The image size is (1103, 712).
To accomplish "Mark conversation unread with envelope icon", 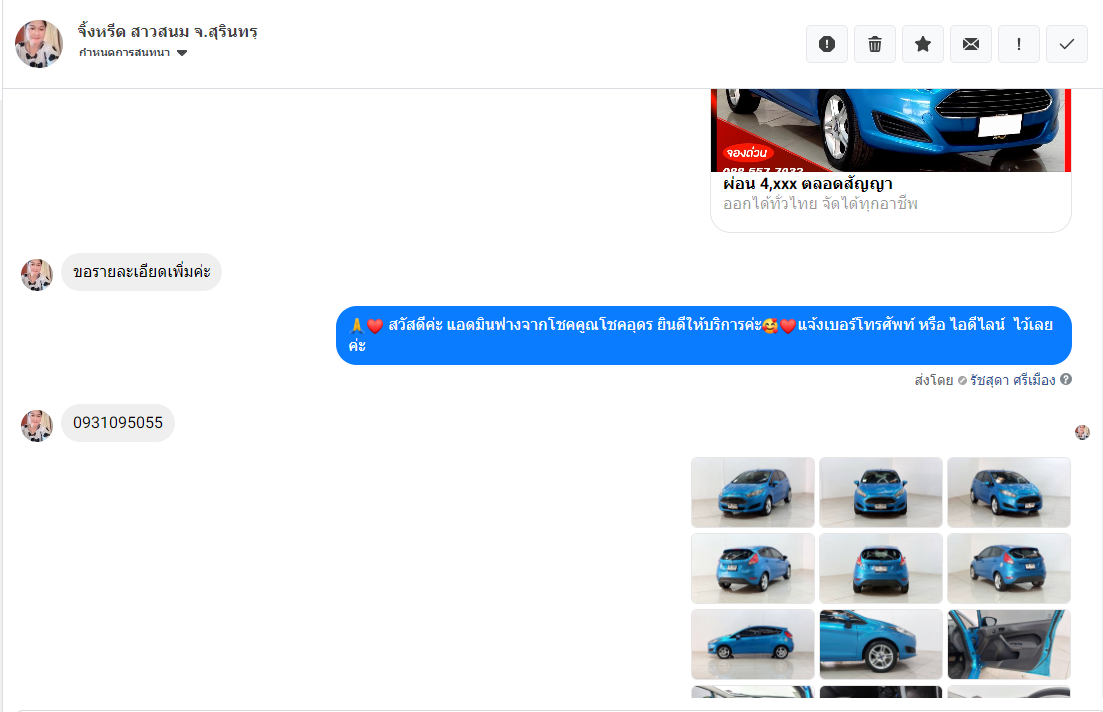I will (971, 44).
